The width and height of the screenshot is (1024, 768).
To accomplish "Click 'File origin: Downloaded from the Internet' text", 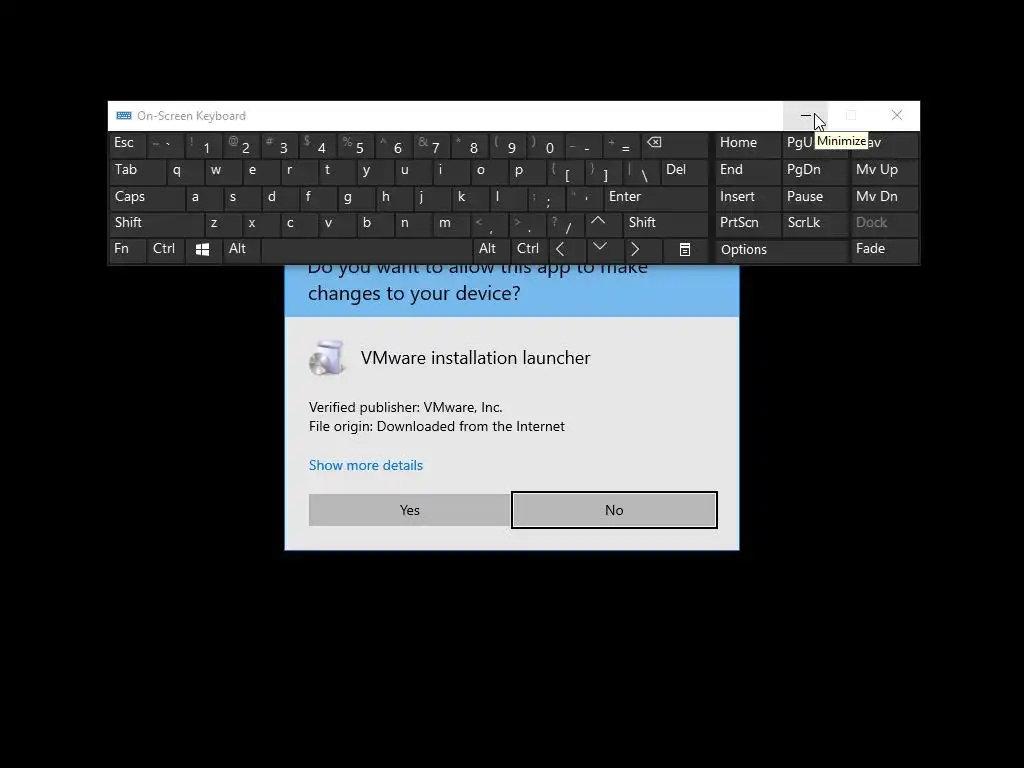I will pyautogui.click(x=437, y=426).
